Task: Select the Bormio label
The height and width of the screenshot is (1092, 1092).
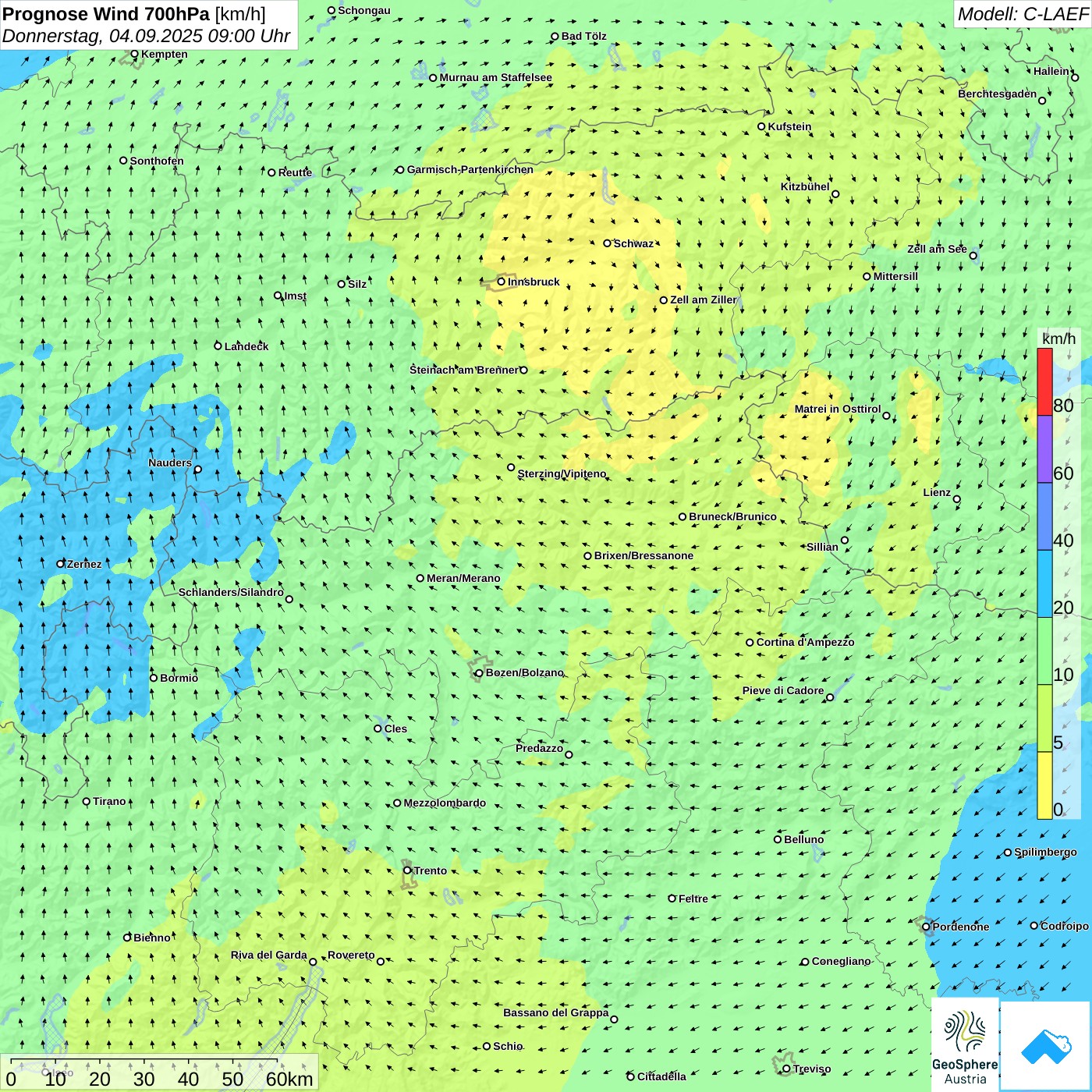Action: [179, 678]
